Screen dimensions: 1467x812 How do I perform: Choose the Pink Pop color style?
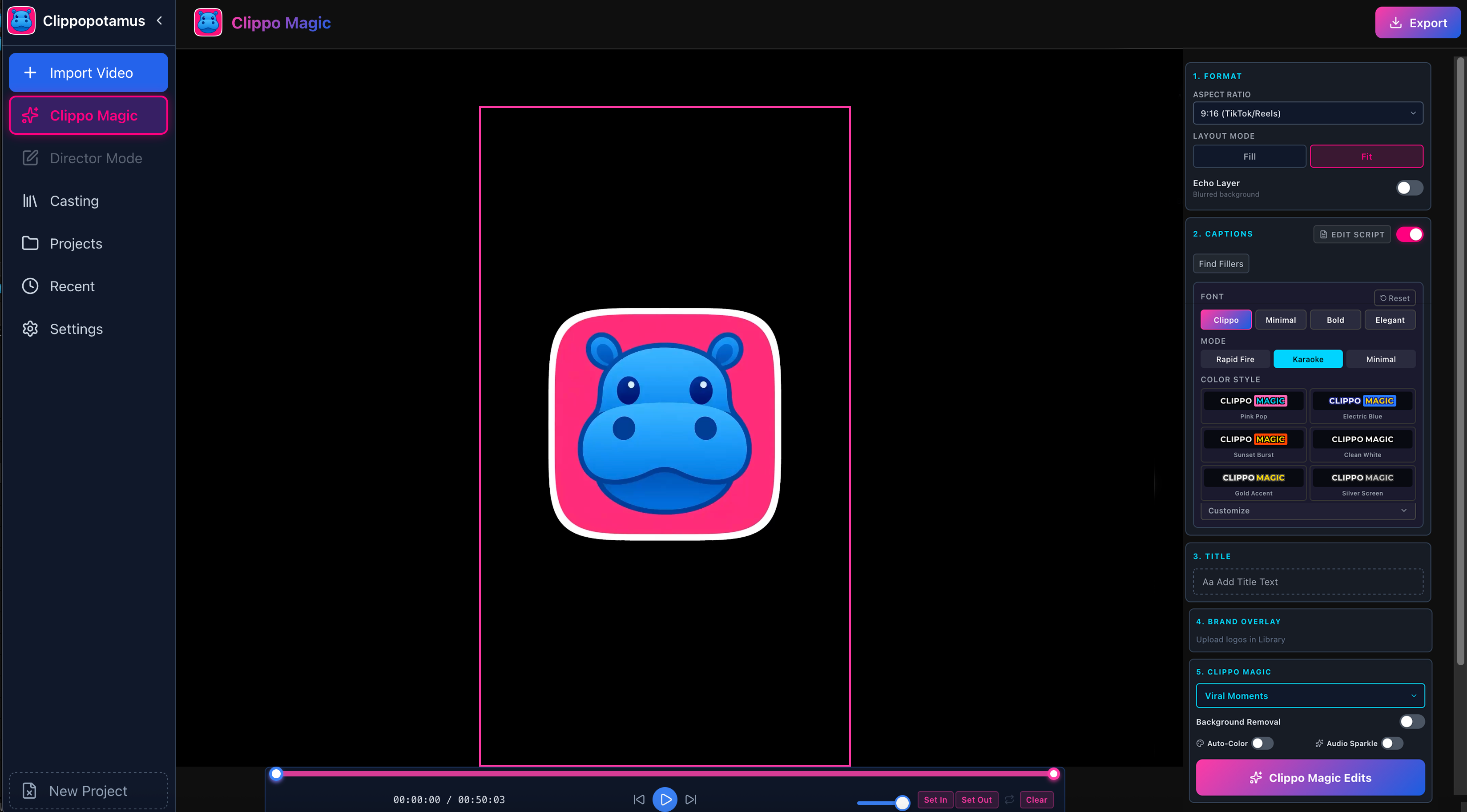click(x=1253, y=406)
